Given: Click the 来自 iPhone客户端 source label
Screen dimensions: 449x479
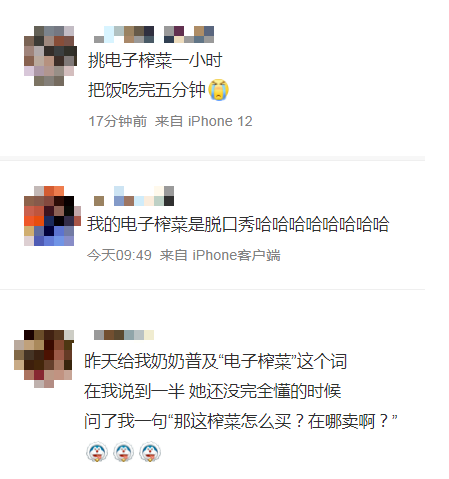Looking at the screenshot, I should [x=220, y=255].
